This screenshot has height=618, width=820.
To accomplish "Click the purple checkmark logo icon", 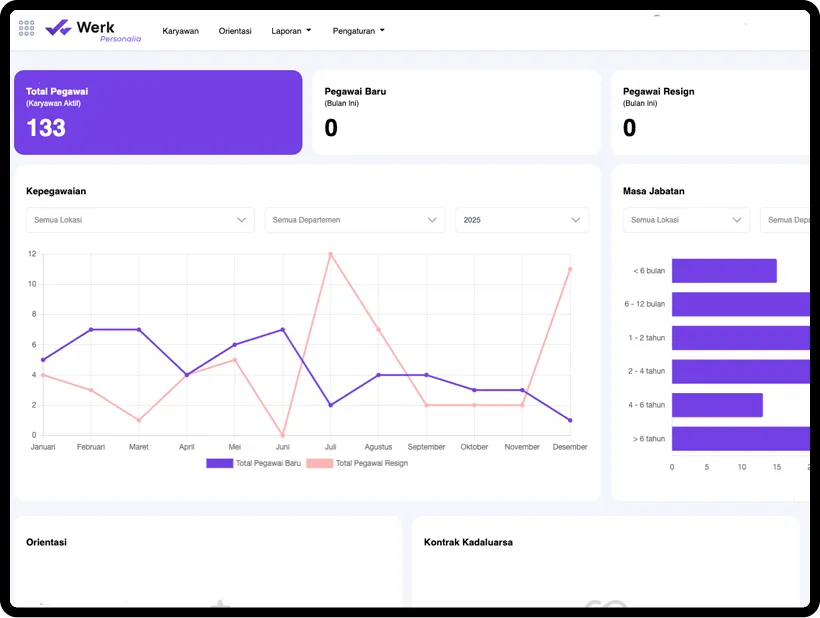I will [58, 27].
